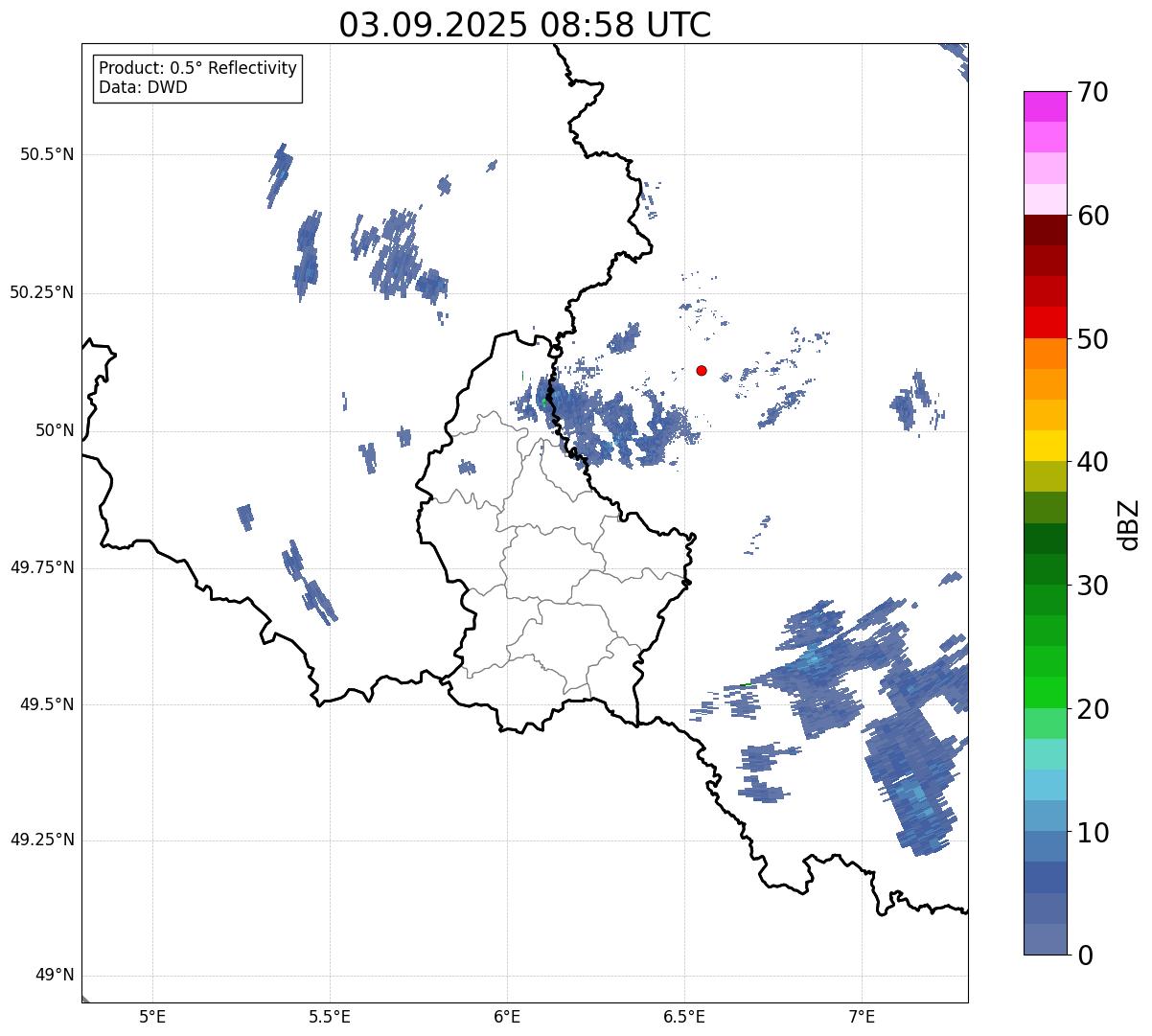The image size is (1152, 1036).
Task: Click the 49.5°N latitude tick label
Action: (x=46, y=704)
